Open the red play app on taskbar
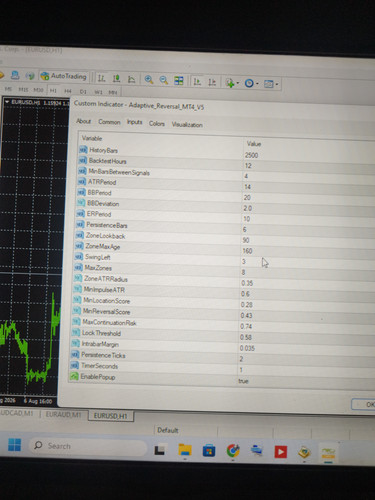375x500 pixels. 280,452
